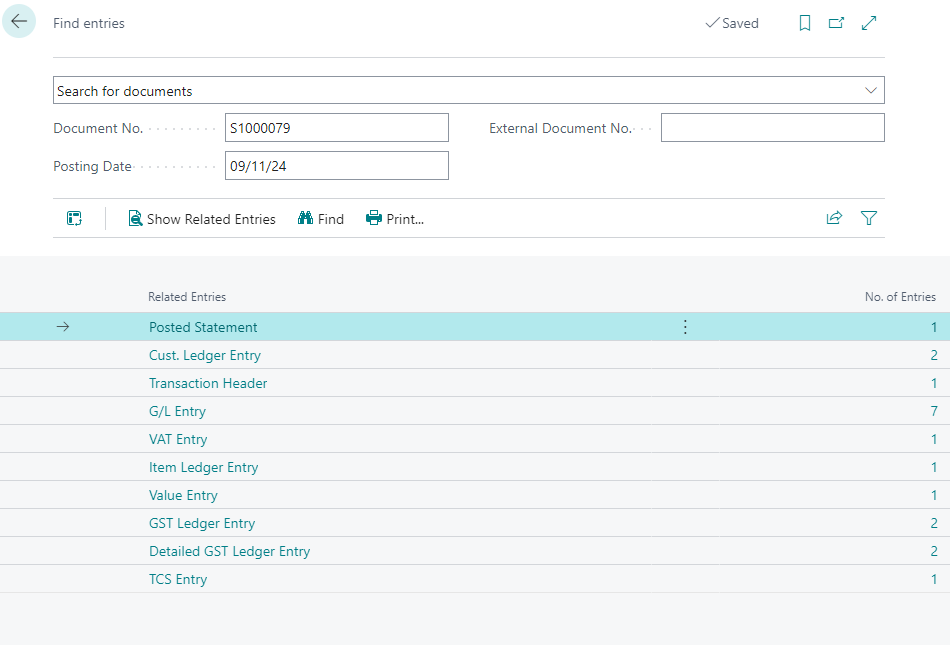Focus the External Document No. field
This screenshot has width=950, height=645.
772,128
